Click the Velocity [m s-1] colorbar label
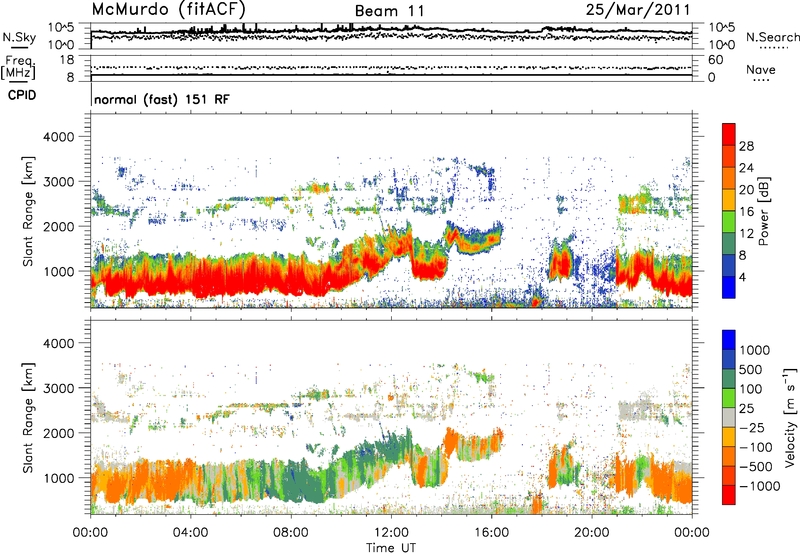Viewport: 800px width, 554px height. coord(790,417)
